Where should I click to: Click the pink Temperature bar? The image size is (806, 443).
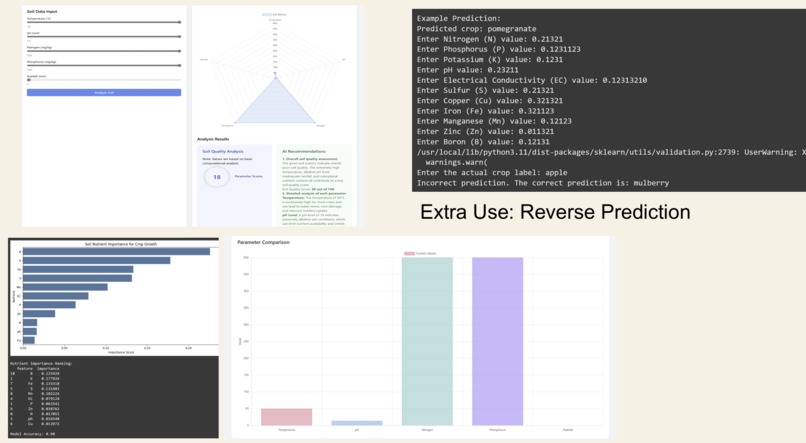click(286, 417)
